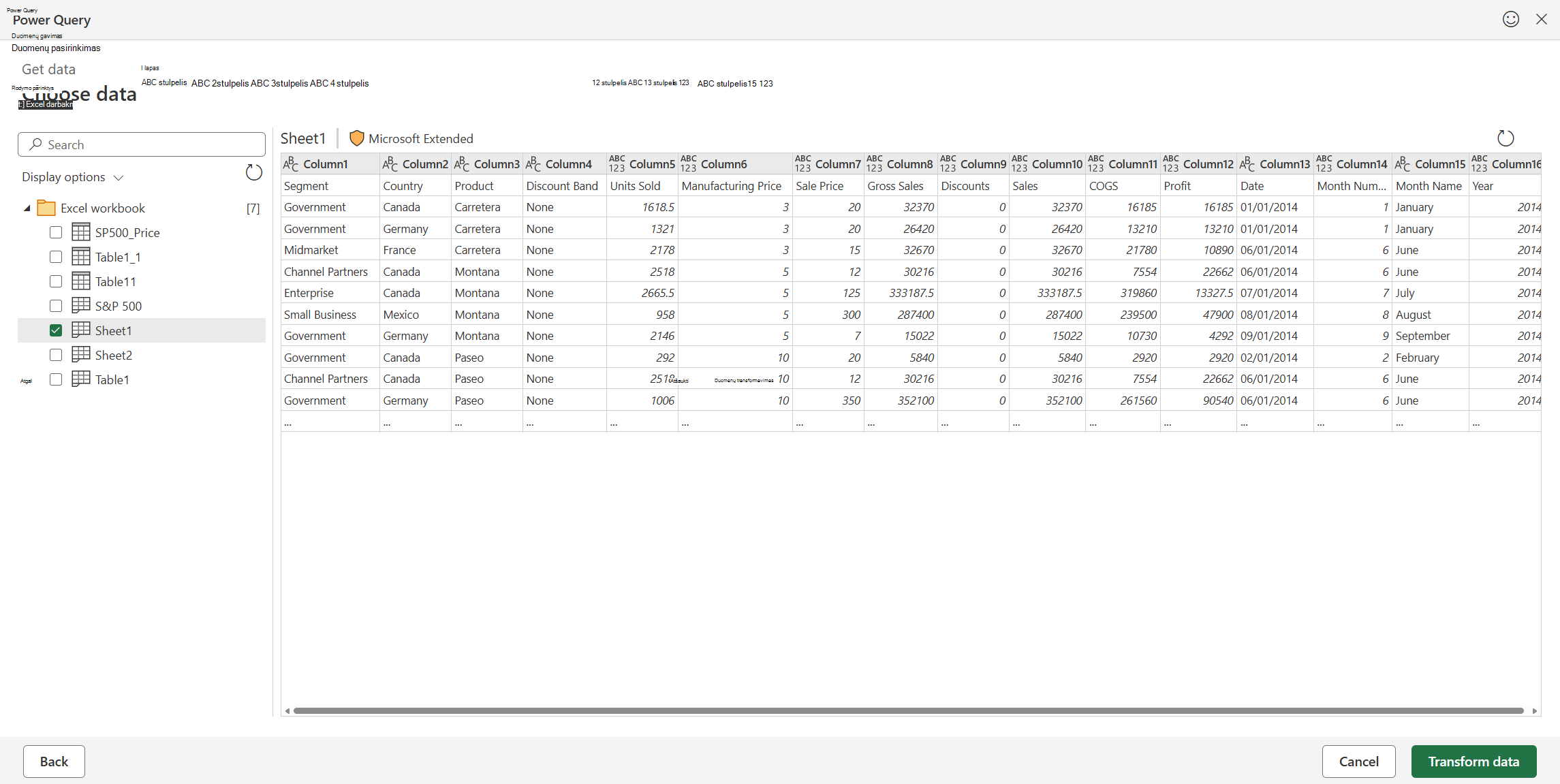
Task: Click the S&P 500 sheet icon
Action: click(x=81, y=306)
